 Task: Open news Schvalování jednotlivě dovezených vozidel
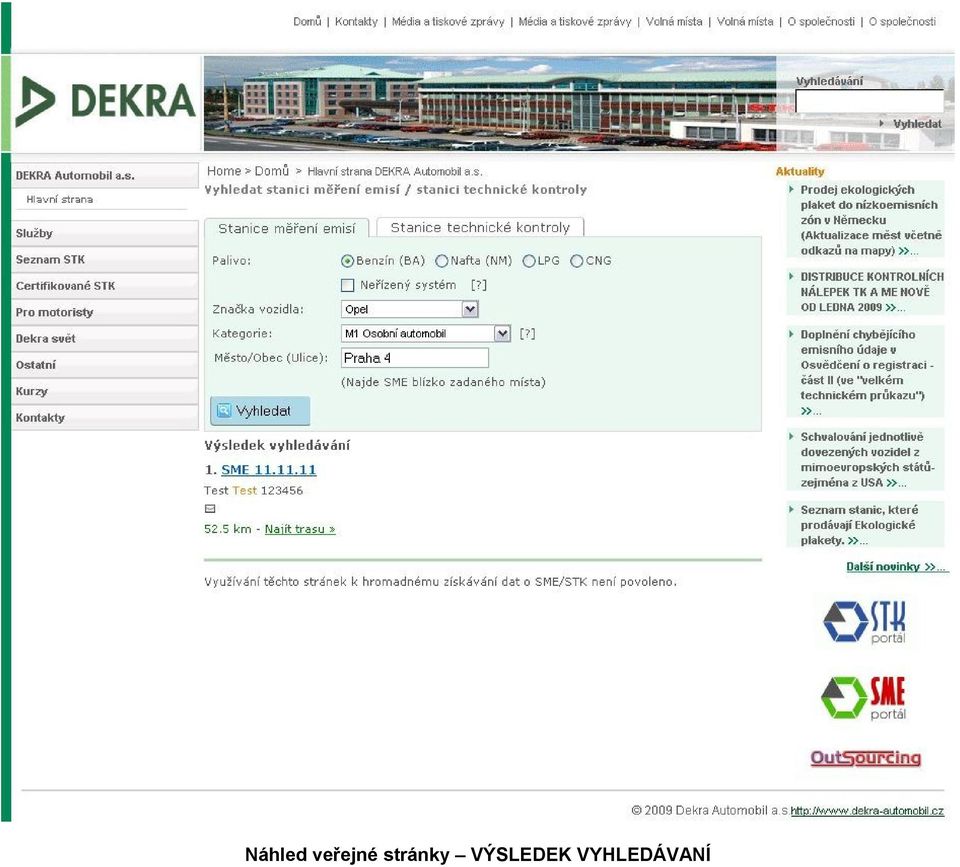click(x=867, y=460)
